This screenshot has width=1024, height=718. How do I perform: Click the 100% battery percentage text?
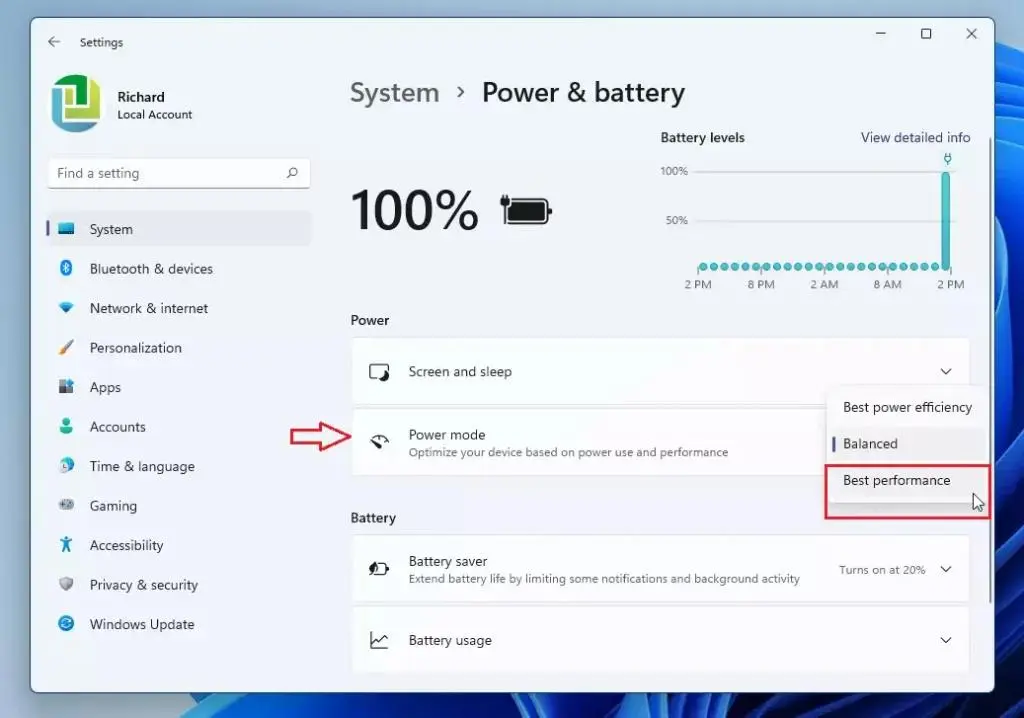pyautogui.click(x=415, y=210)
